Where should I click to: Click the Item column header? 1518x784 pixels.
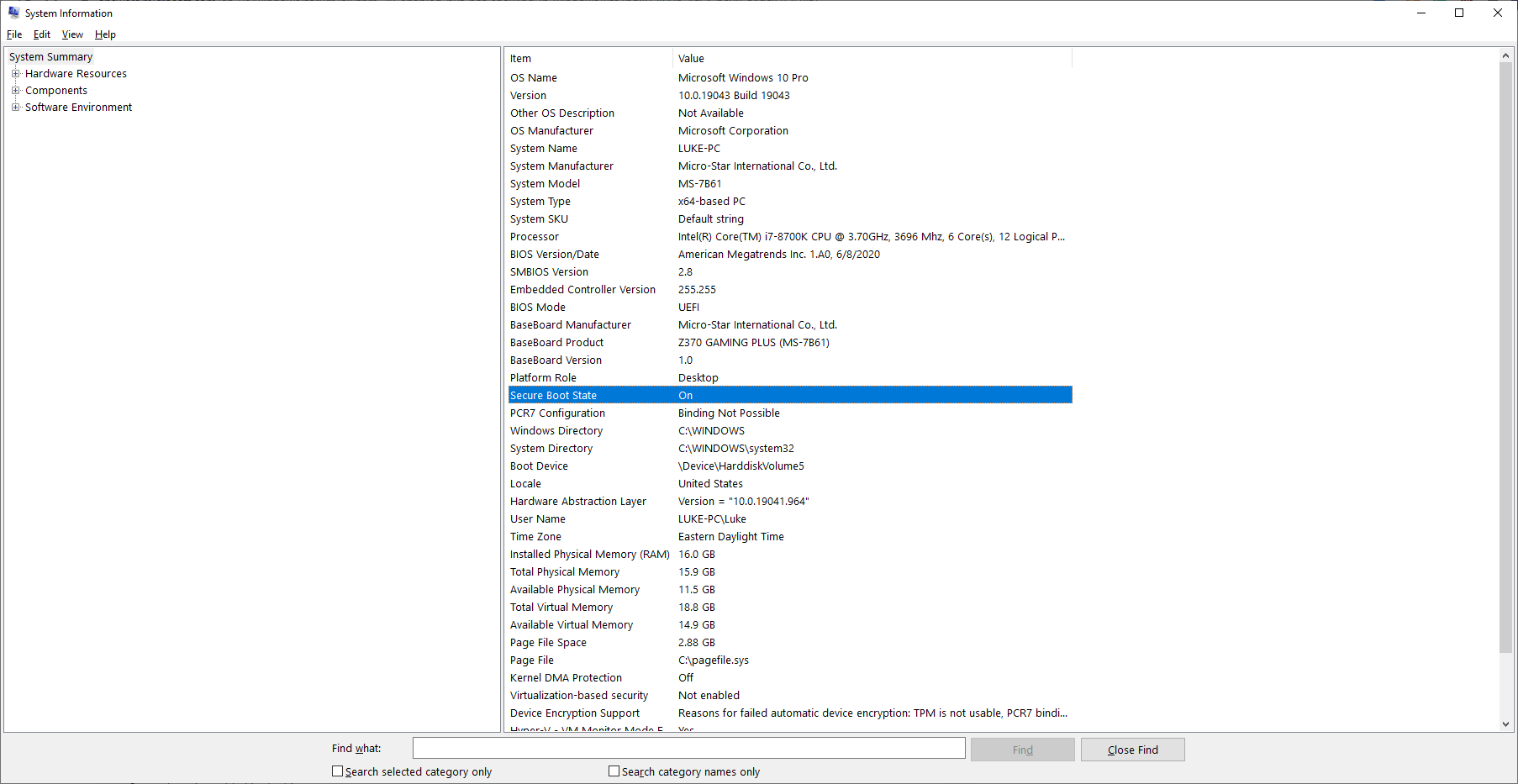point(590,59)
